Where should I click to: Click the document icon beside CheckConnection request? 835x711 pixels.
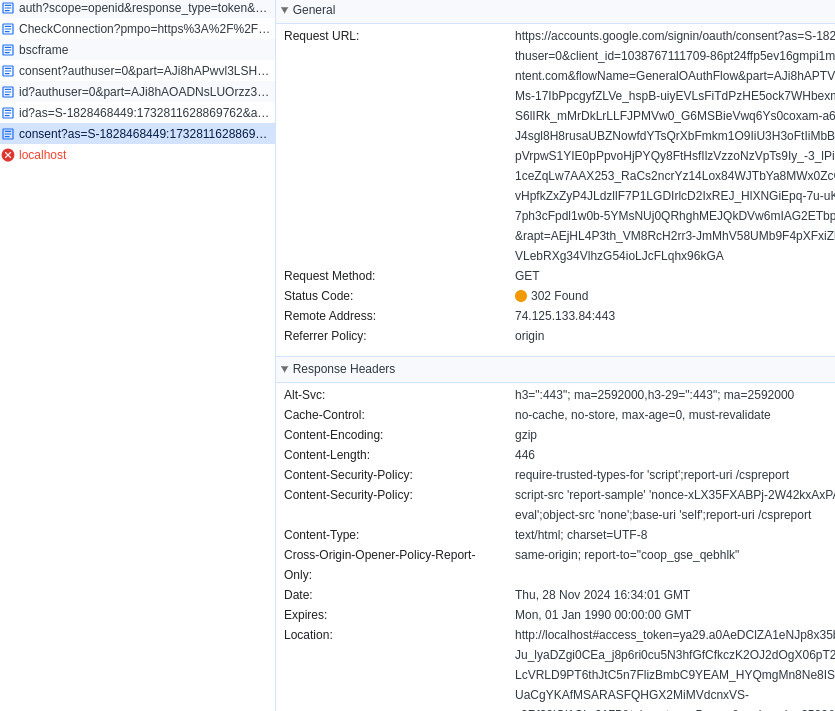[8, 29]
